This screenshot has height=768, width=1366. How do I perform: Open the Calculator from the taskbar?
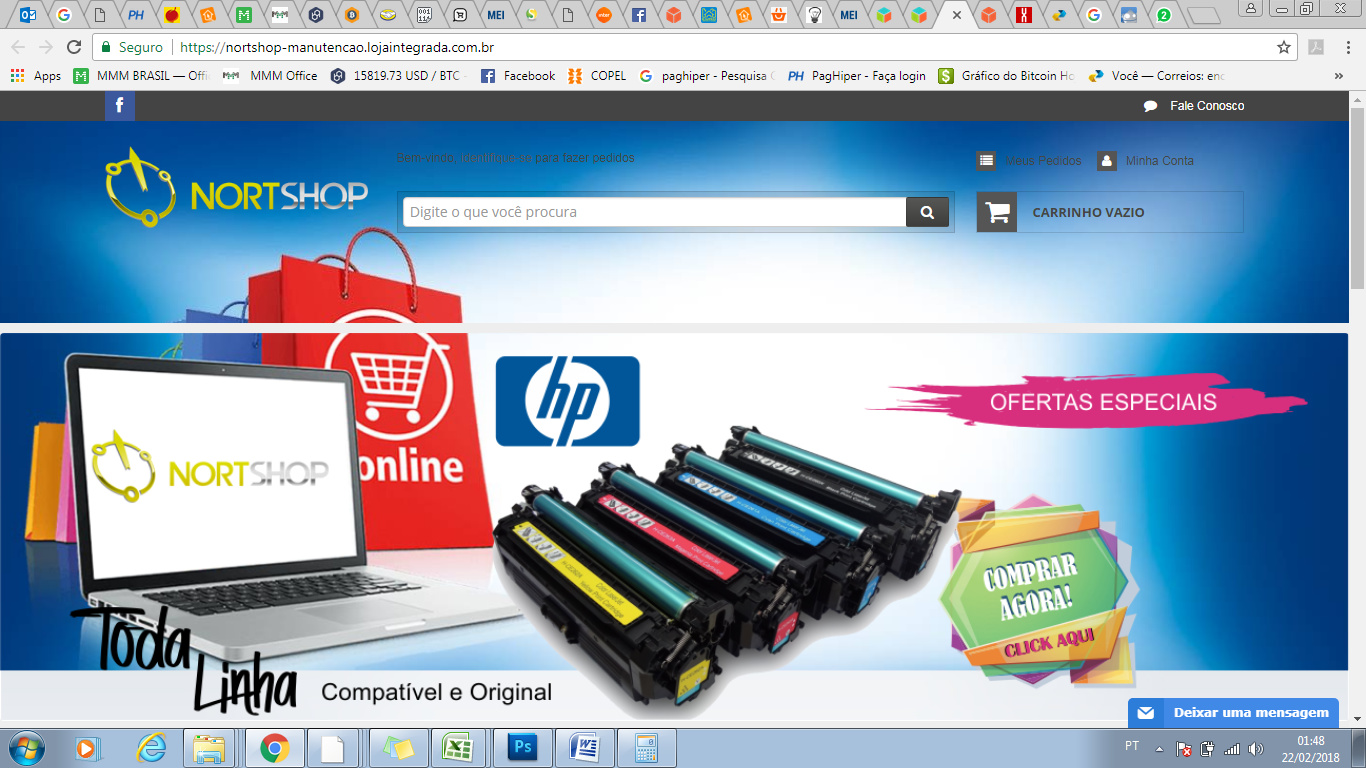click(647, 747)
